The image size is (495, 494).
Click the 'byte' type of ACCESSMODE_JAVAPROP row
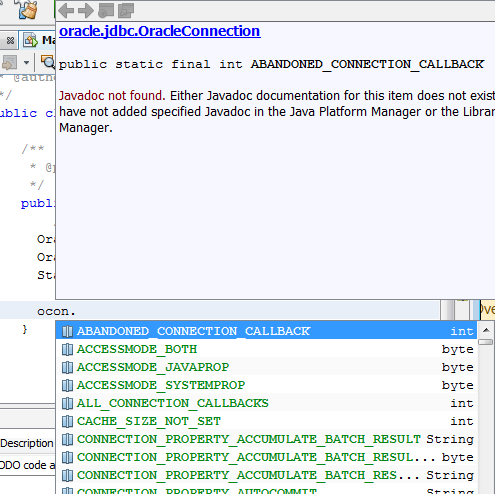[458, 367]
